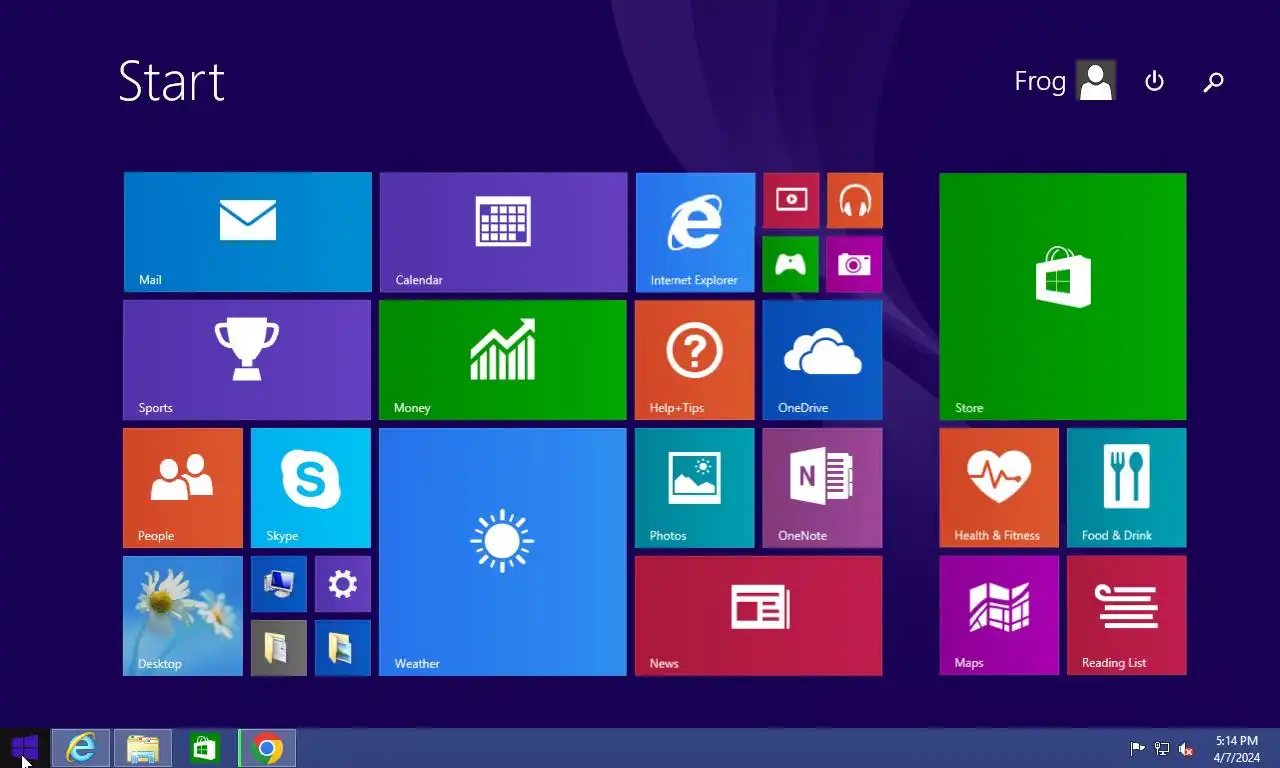The height and width of the screenshot is (768, 1280).
Task: Click the power options button
Action: click(1154, 81)
